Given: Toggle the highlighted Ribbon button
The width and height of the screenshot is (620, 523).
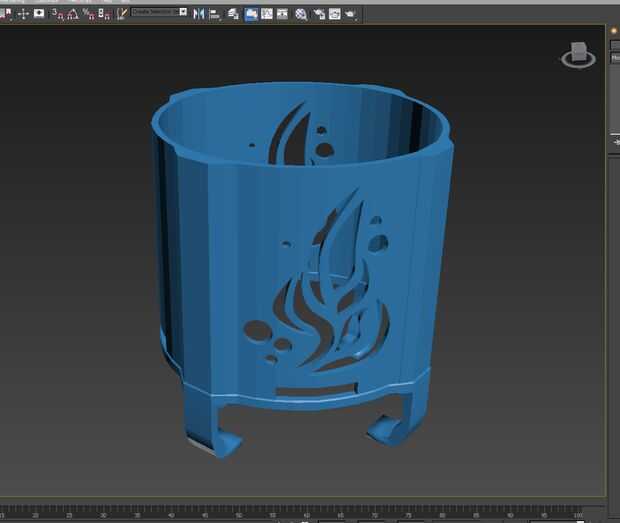Looking at the screenshot, I should 250,13.
